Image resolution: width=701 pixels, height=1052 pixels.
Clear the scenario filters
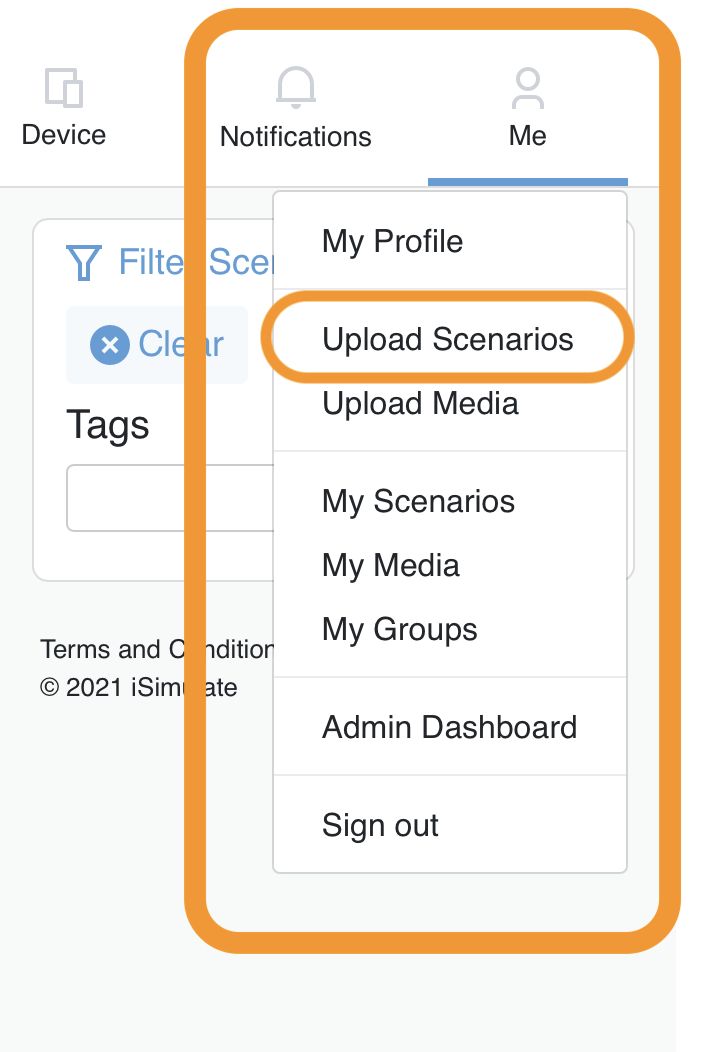click(x=156, y=344)
